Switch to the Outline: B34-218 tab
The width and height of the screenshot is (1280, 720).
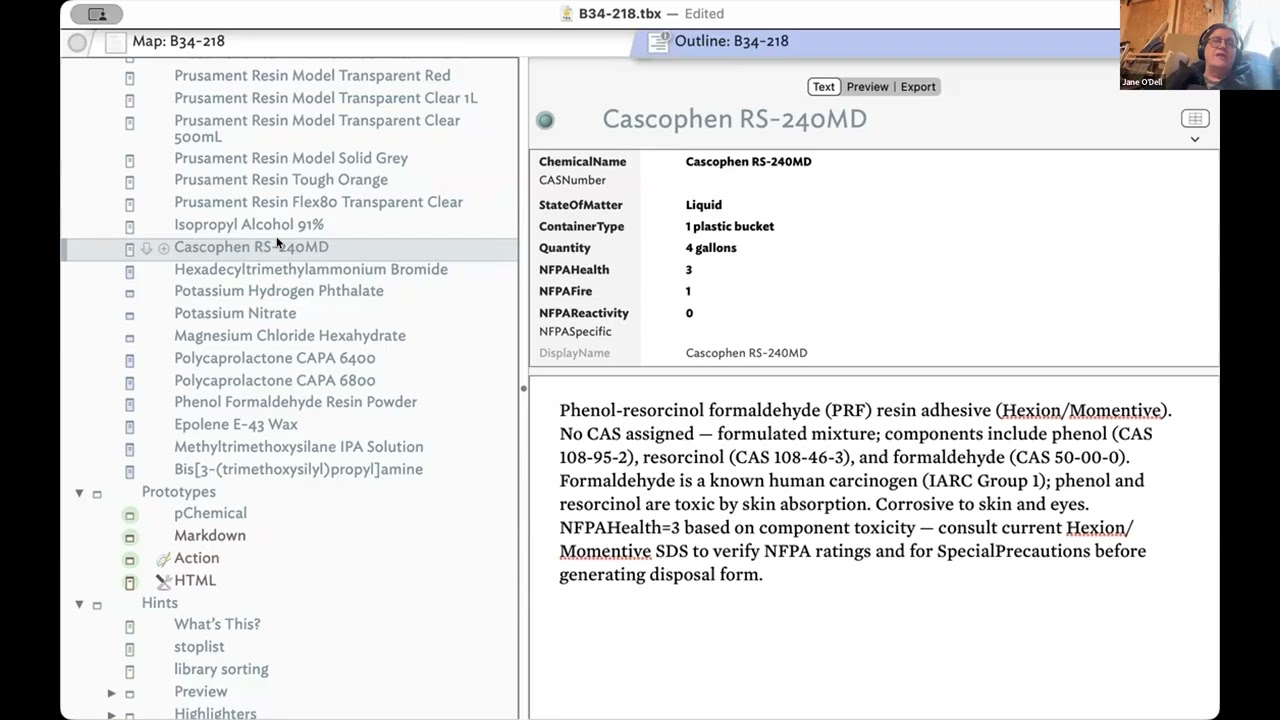[731, 41]
